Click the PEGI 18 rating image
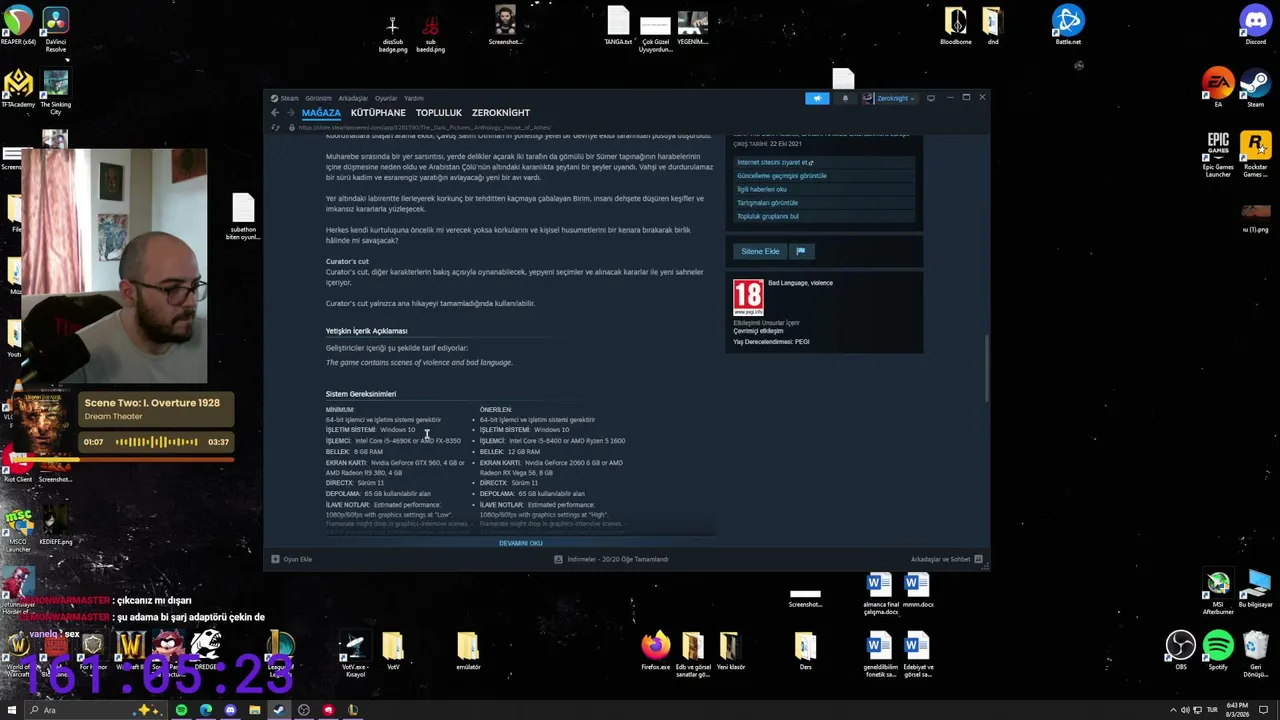The image size is (1280, 720). (748, 298)
